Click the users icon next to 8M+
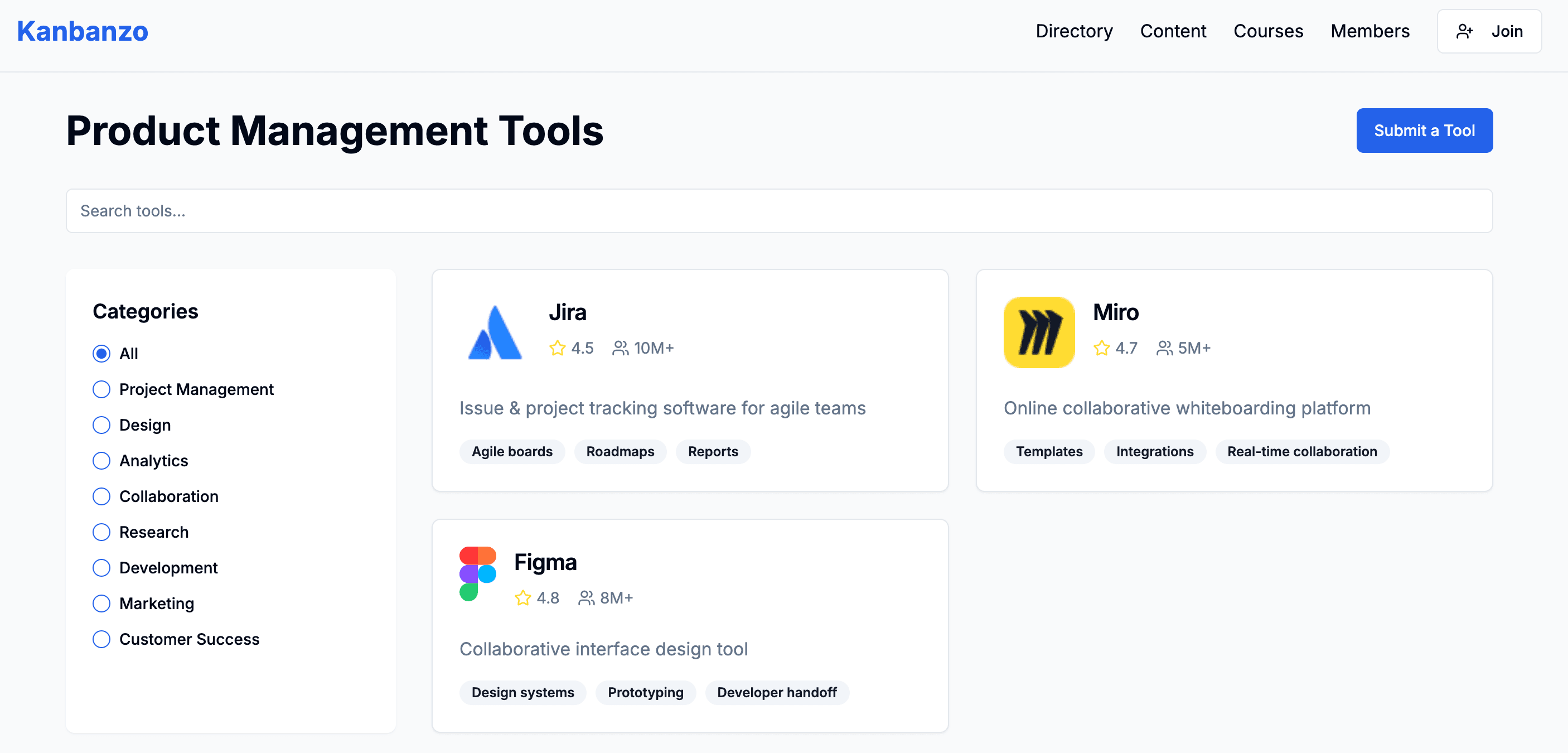This screenshot has width=1568, height=753. tap(586, 598)
